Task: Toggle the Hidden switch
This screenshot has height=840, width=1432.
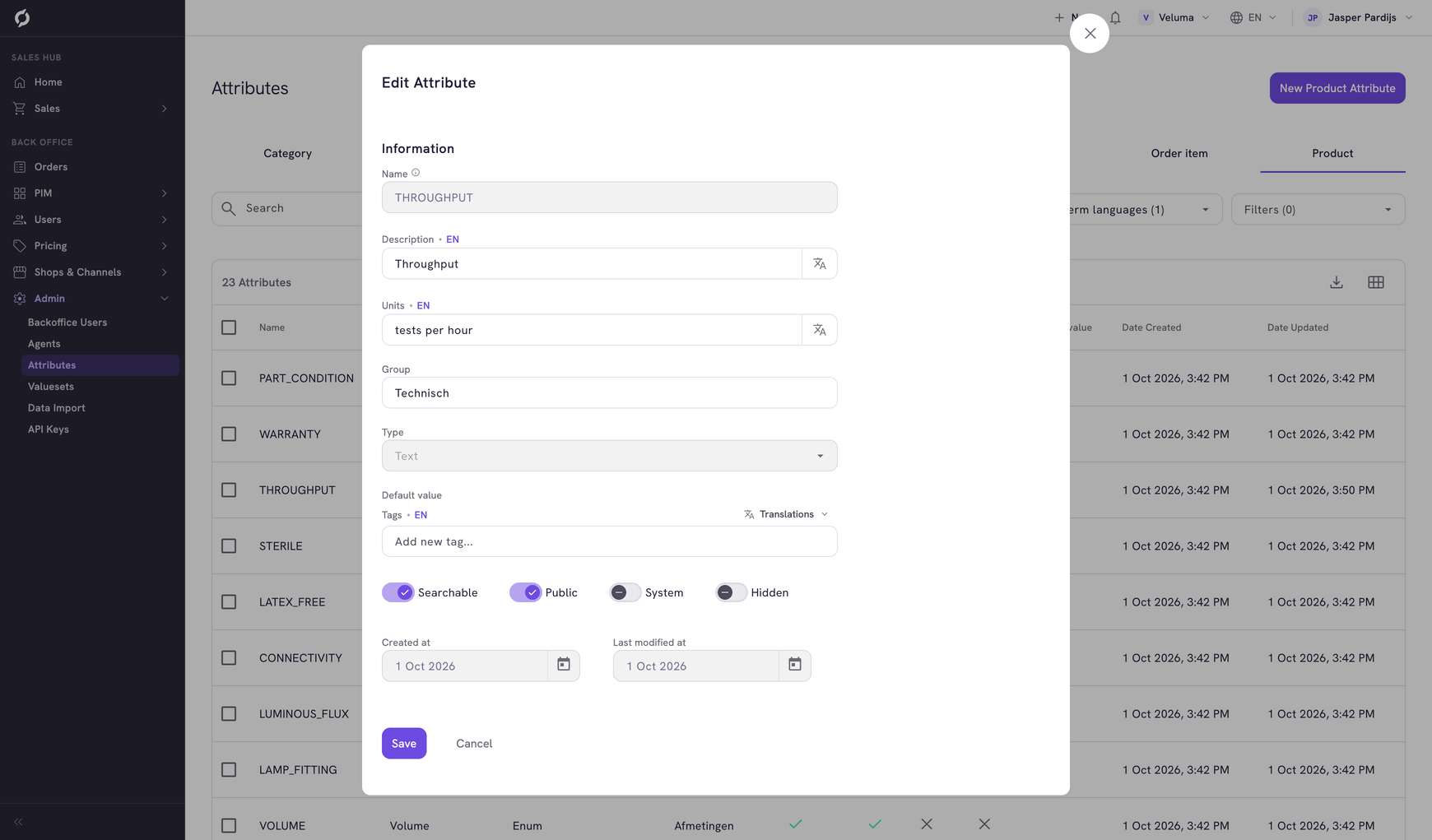Action: (732, 592)
